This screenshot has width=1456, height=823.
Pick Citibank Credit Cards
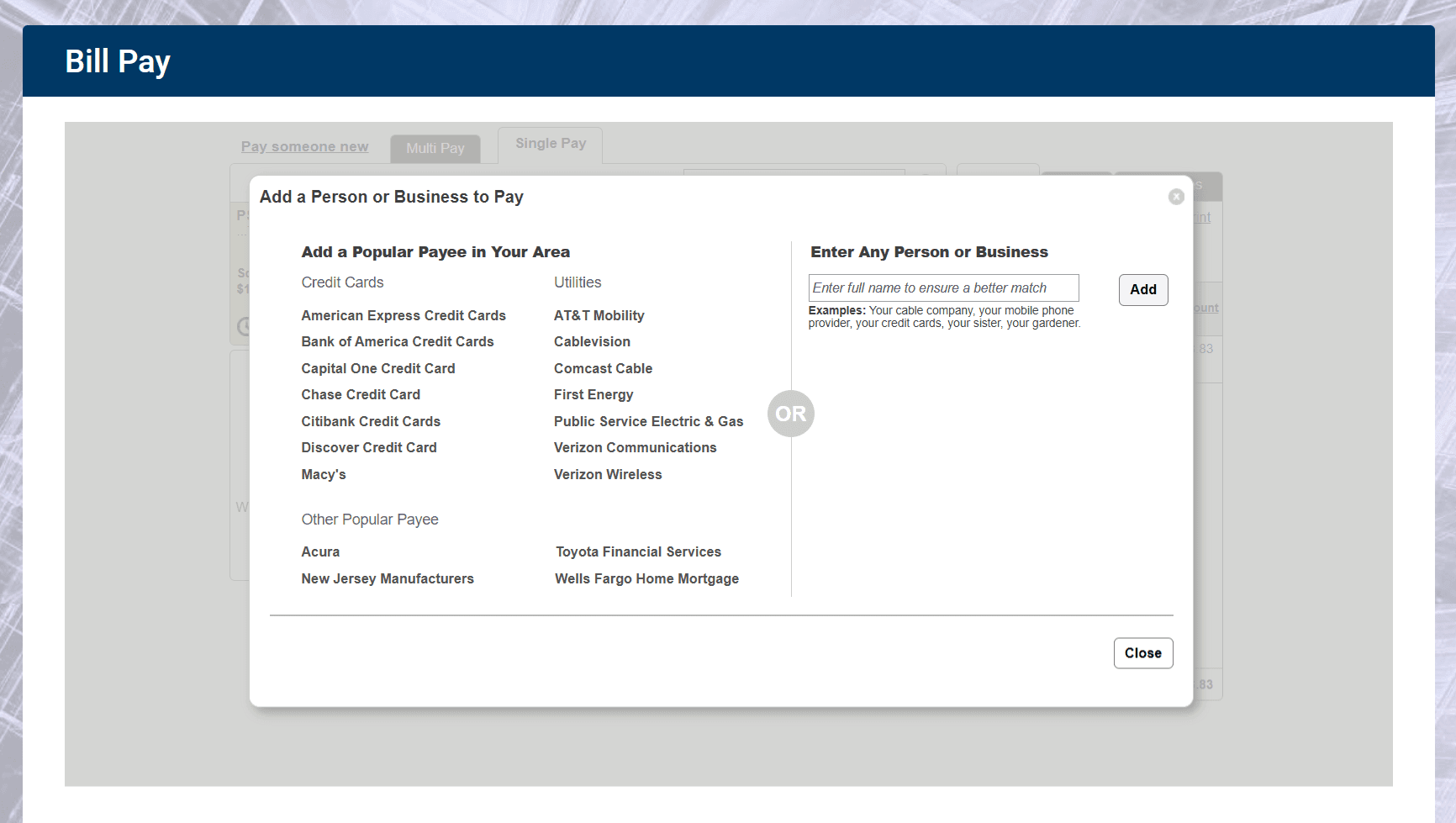[371, 422]
